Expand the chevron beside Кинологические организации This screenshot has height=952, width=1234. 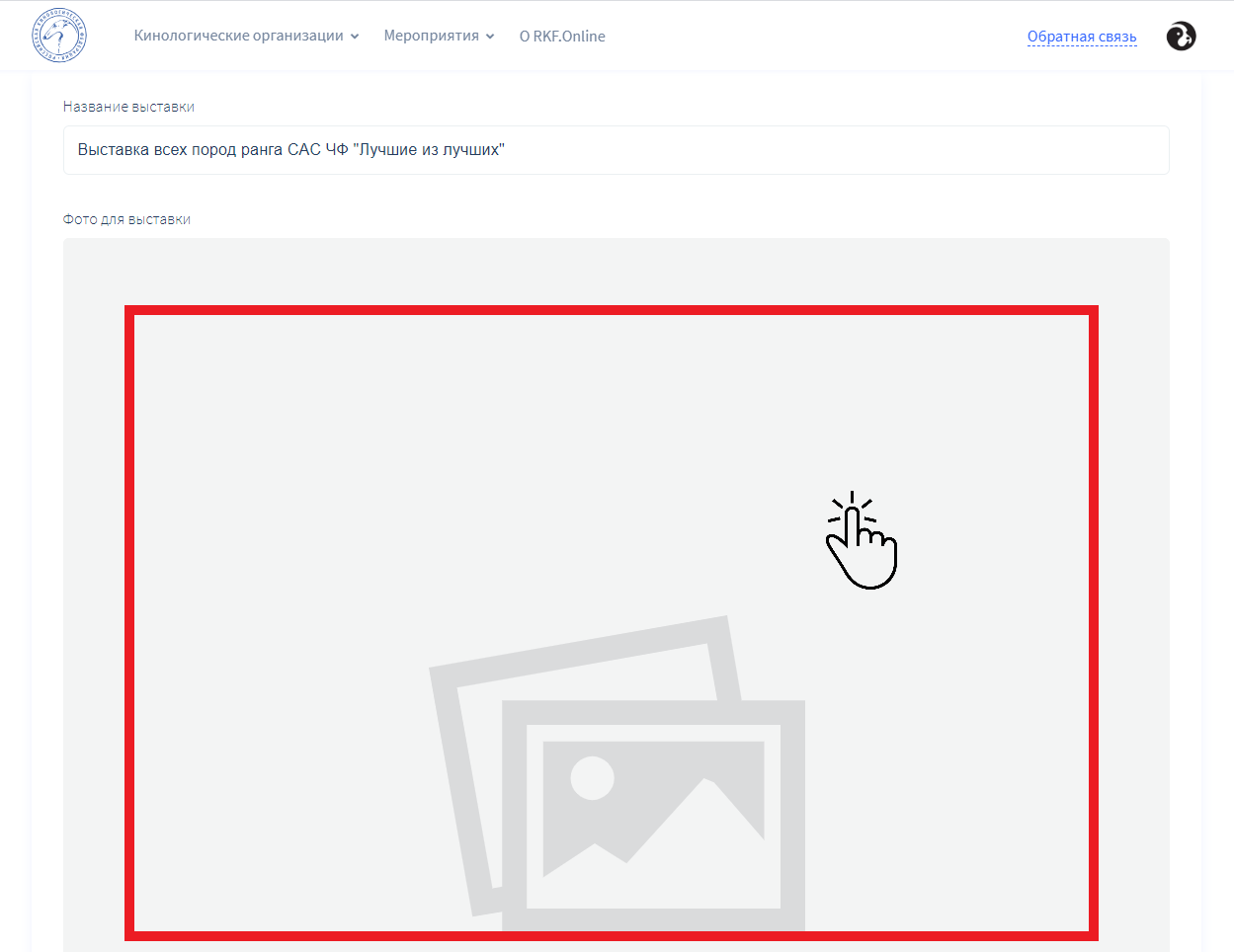pos(355,37)
